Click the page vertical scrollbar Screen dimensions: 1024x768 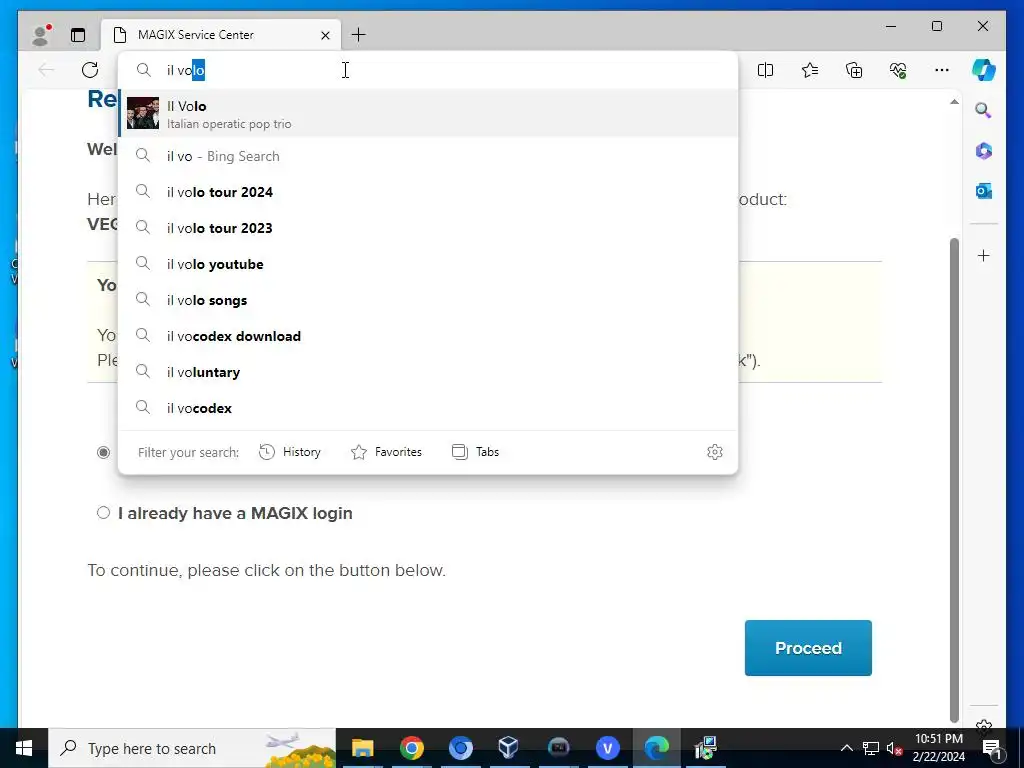[x=954, y=480]
